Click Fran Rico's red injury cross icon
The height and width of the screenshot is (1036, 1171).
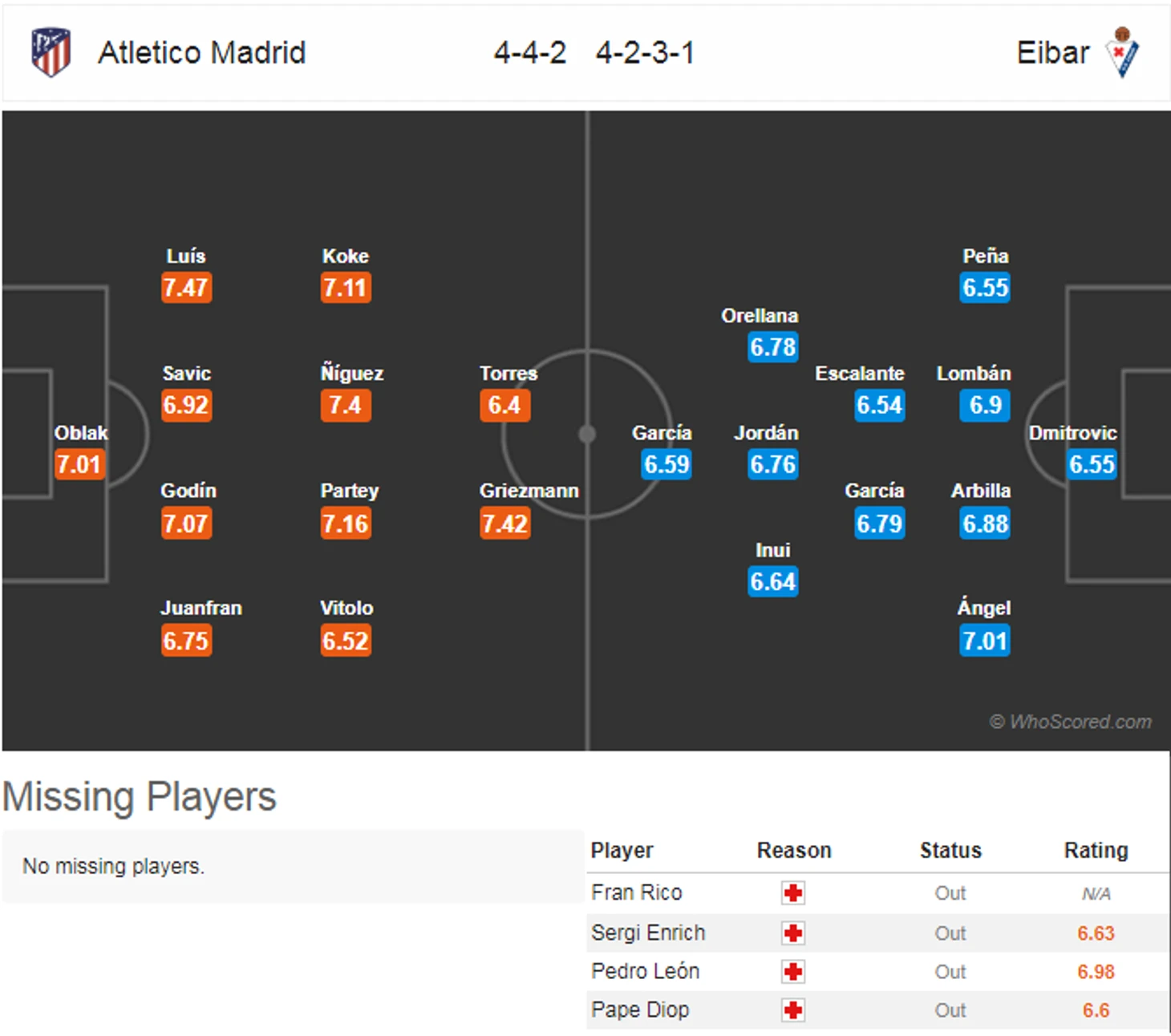793,893
